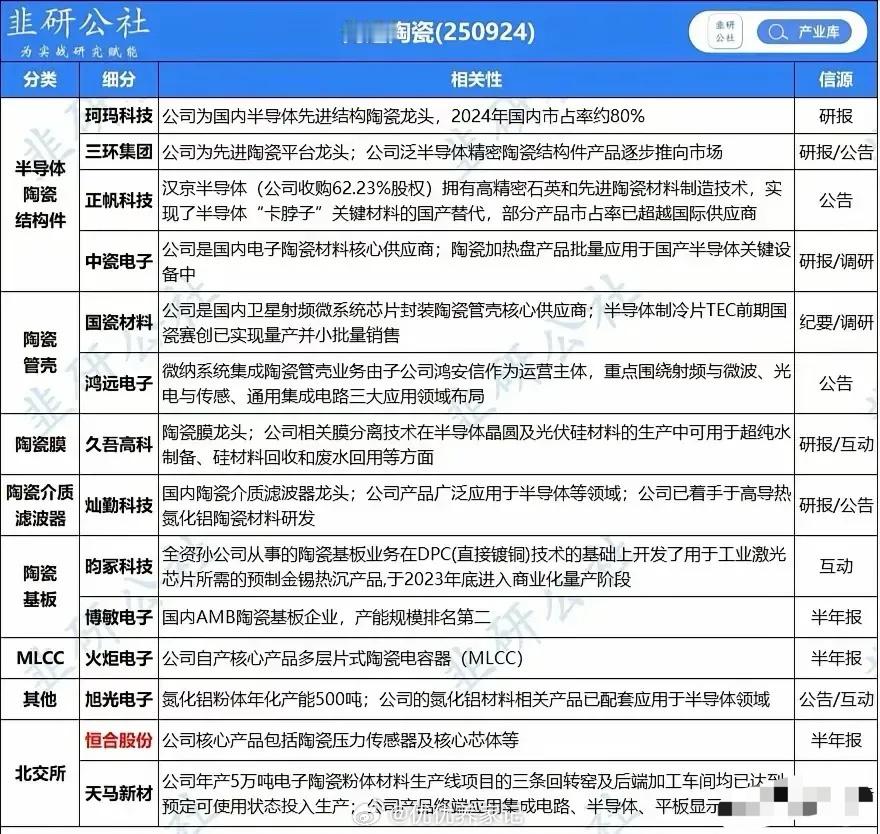Click 三环集团 description about 先进陶瓷平台龙头

442,152
